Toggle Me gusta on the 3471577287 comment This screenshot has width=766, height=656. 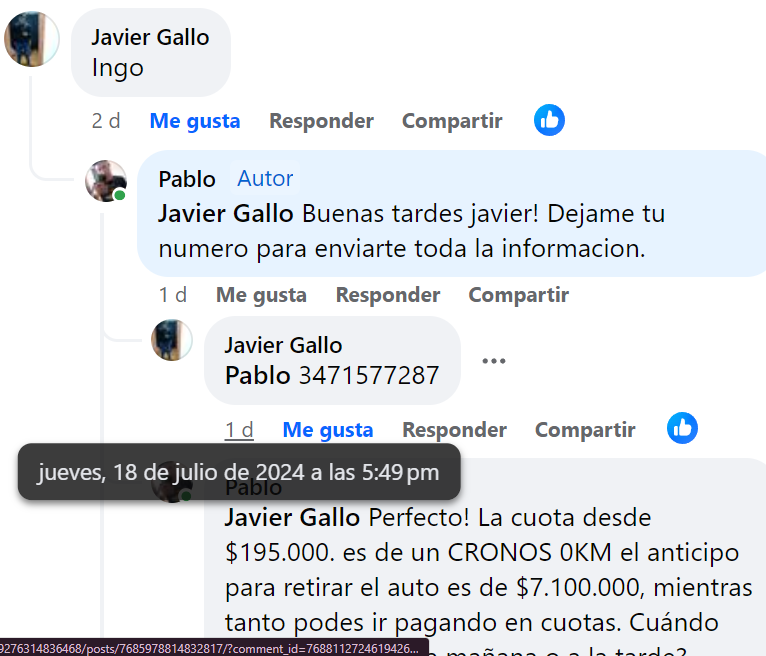(x=327, y=430)
